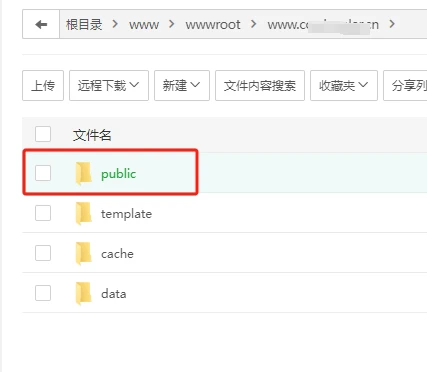Open the data folder icon

[83, 293]
